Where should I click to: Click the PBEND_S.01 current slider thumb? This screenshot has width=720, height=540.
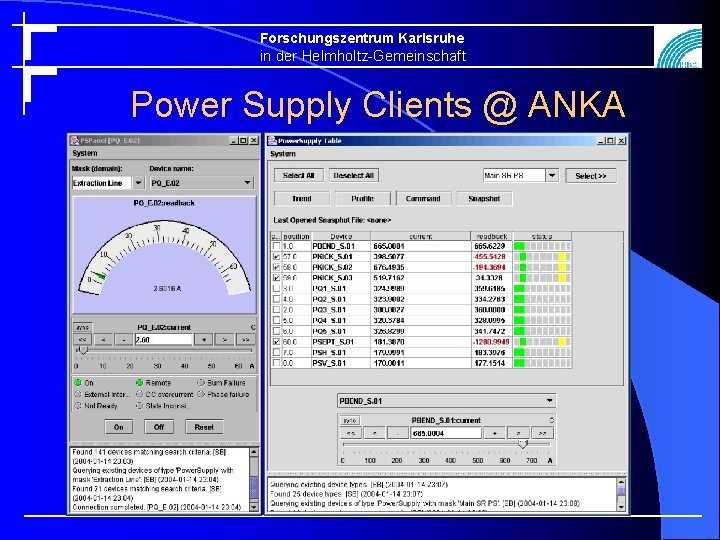(x=523, y=444)
